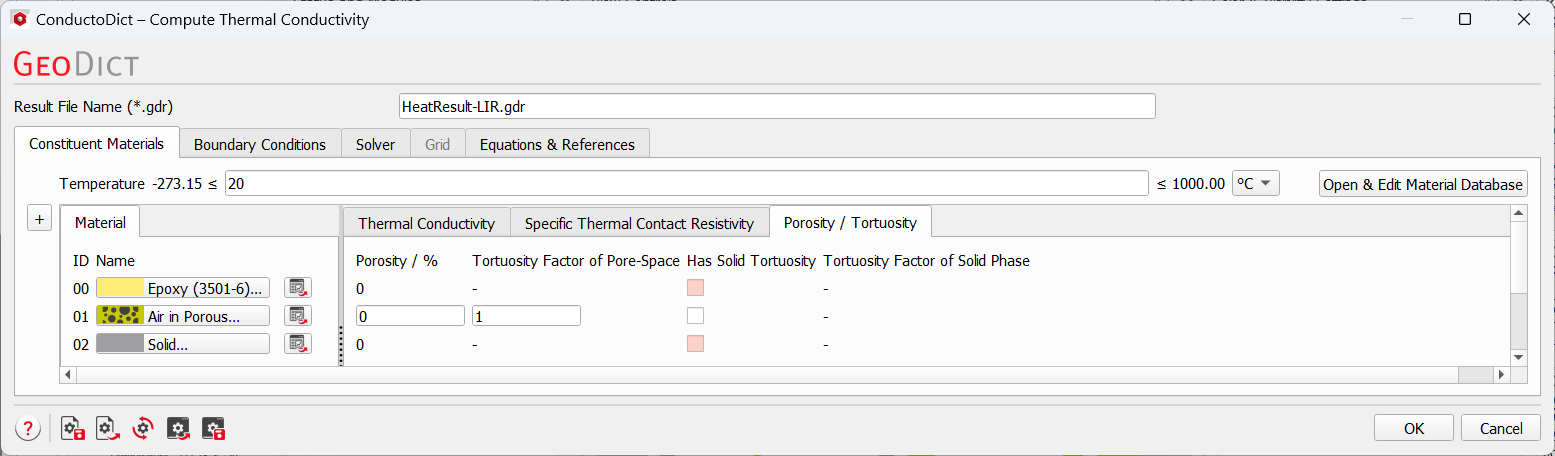Switch to the Boundary Conditions tab
The image size is (1555, 456).
pos(260,144)
